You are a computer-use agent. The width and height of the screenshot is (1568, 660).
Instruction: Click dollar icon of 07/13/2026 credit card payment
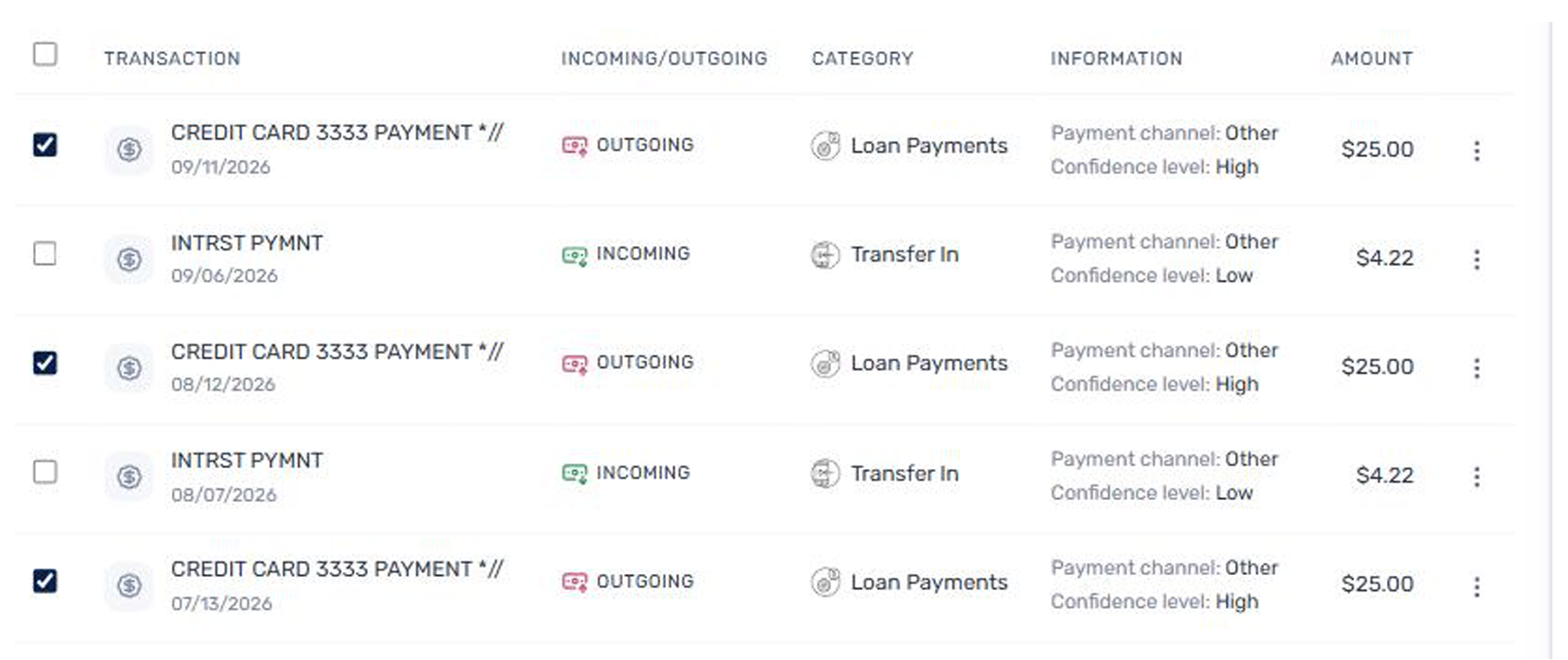tap(129, 585)
